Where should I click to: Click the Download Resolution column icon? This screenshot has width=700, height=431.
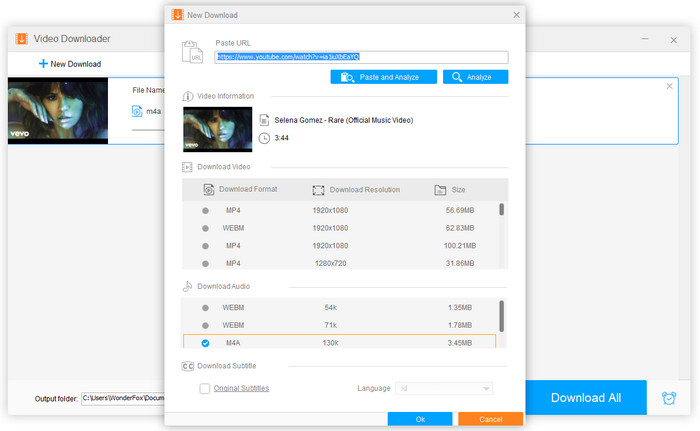point(318,190)
